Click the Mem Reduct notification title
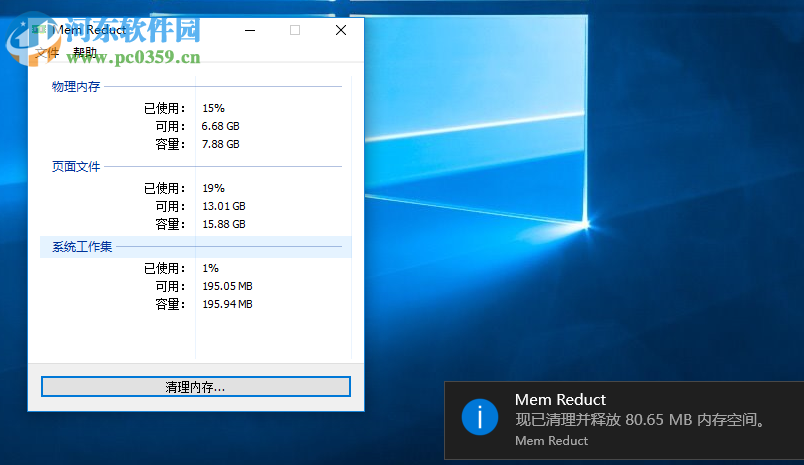804x465 pixels. pyautogui.click(x=560, y=399)
